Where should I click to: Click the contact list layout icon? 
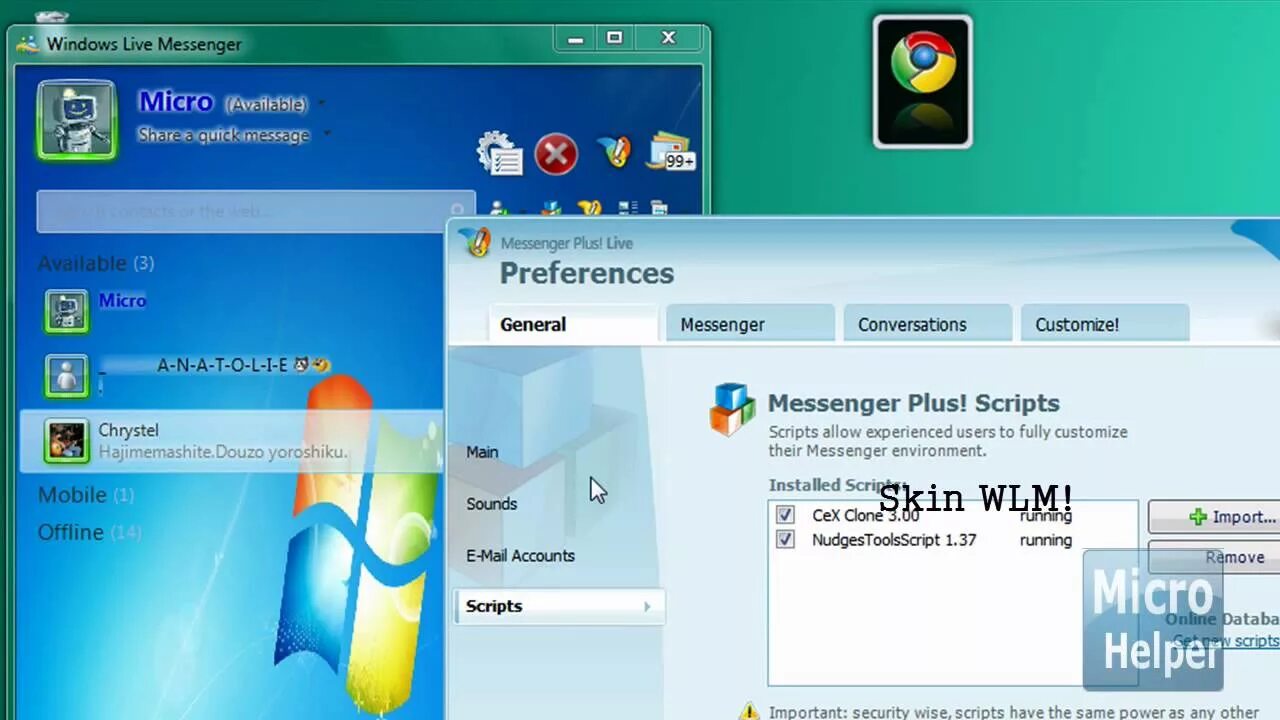coord(628,208)
